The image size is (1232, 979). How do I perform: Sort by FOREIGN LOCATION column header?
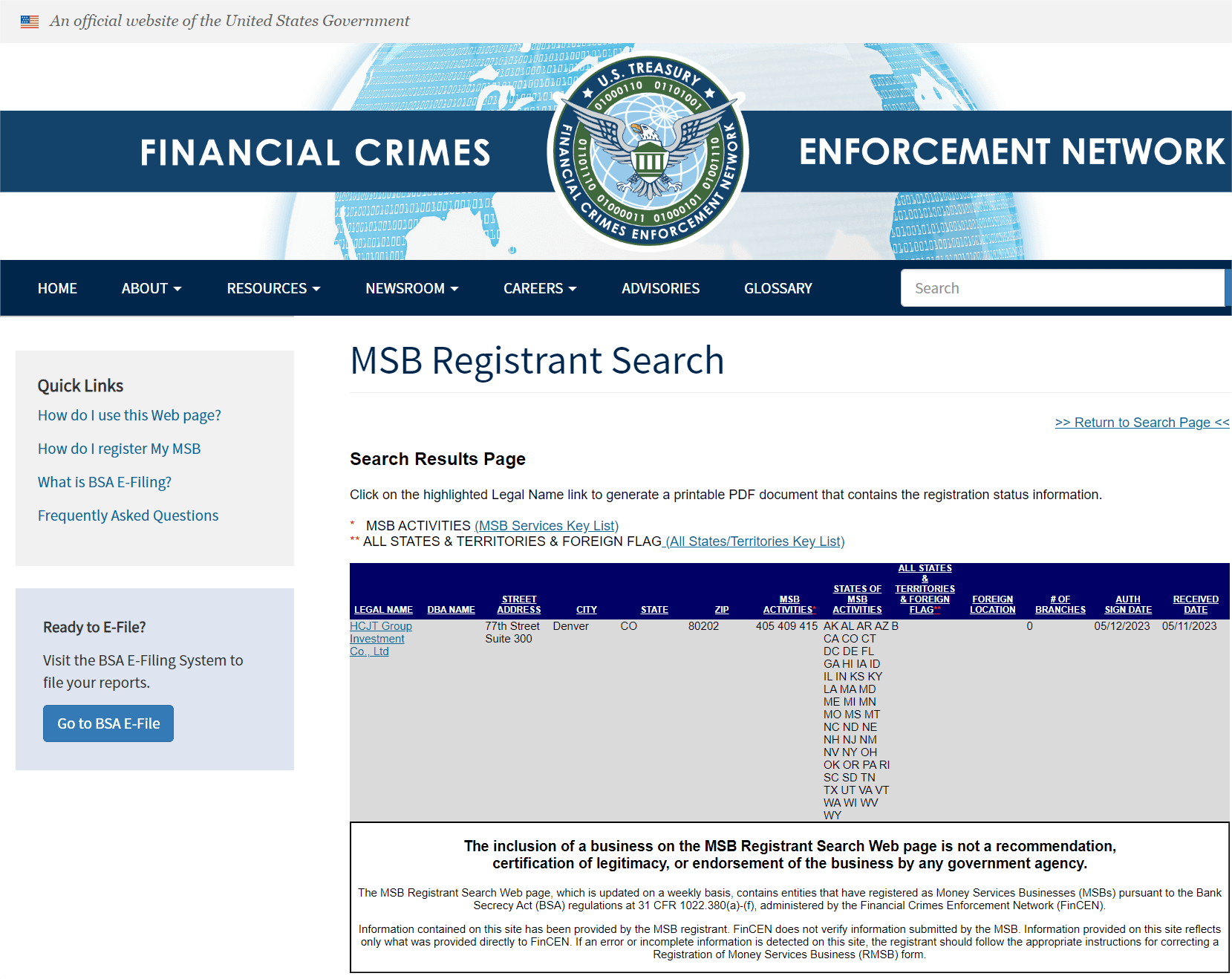[992, 605]
